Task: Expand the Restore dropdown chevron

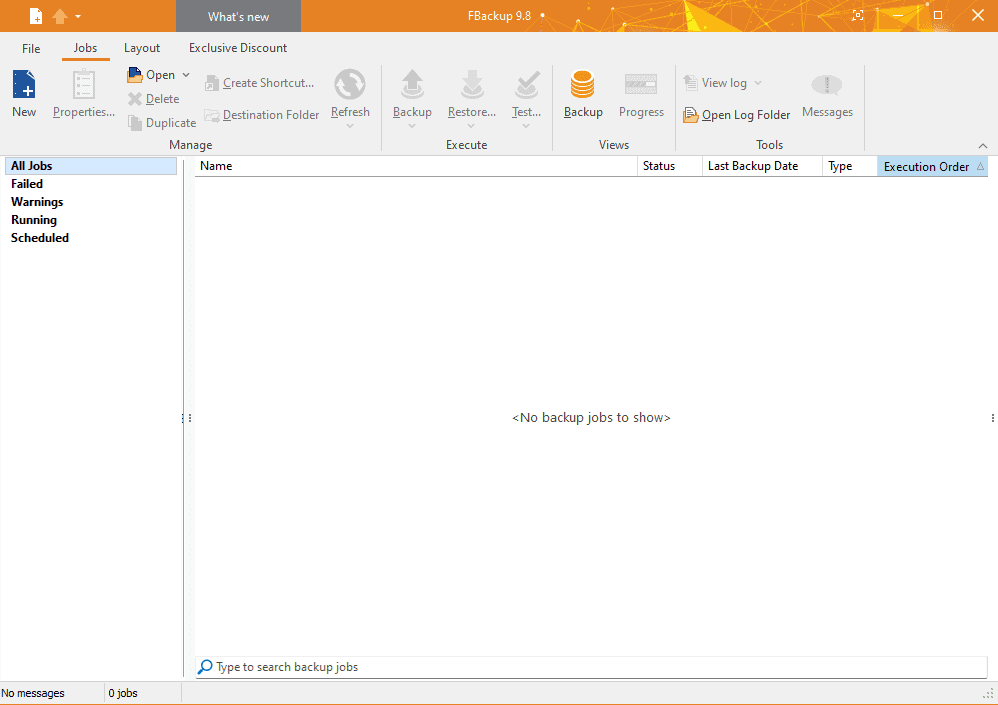Action: point(471,126)
